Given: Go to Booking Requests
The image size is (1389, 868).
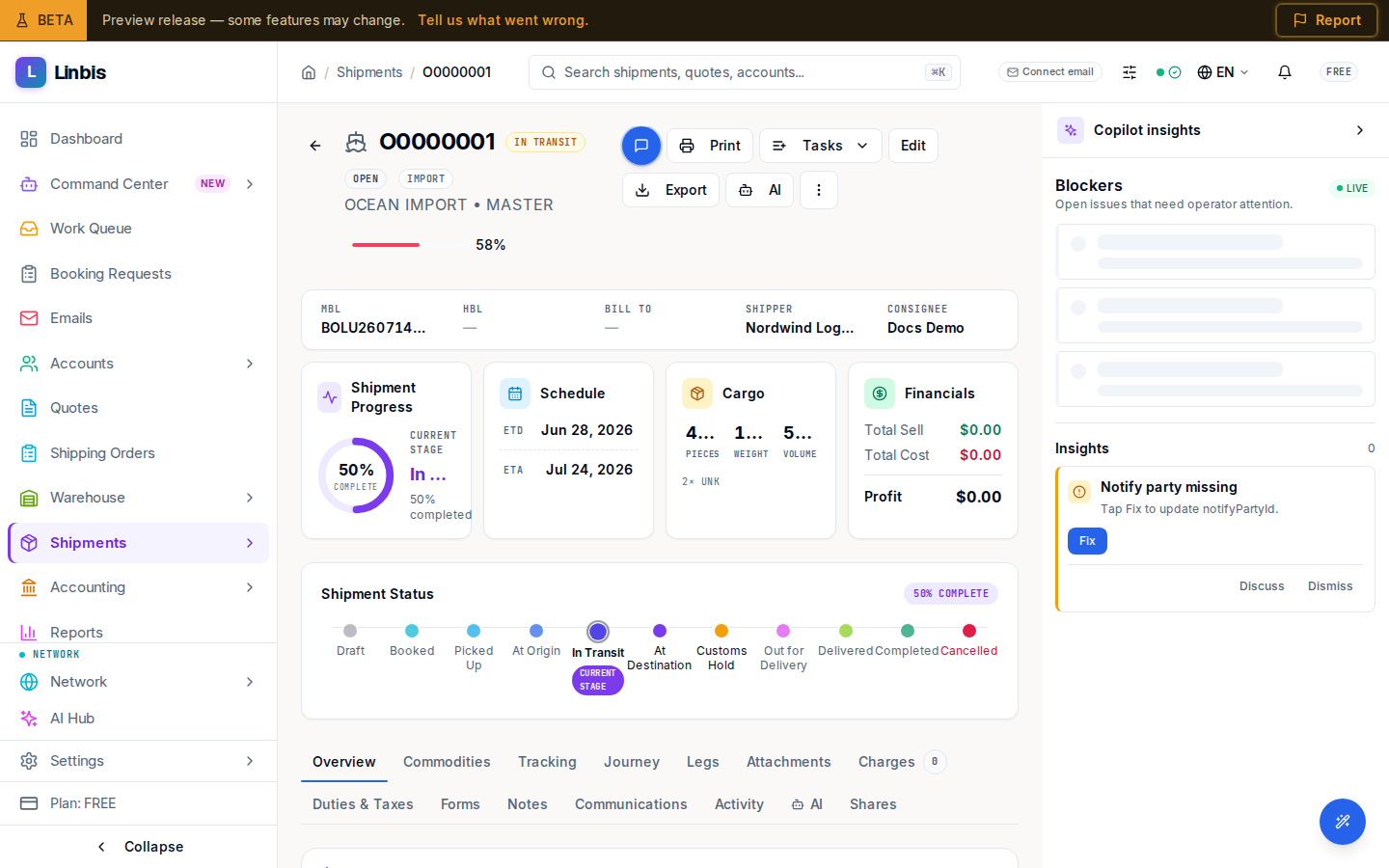Looking at the screenshot, I should point(139,274).
